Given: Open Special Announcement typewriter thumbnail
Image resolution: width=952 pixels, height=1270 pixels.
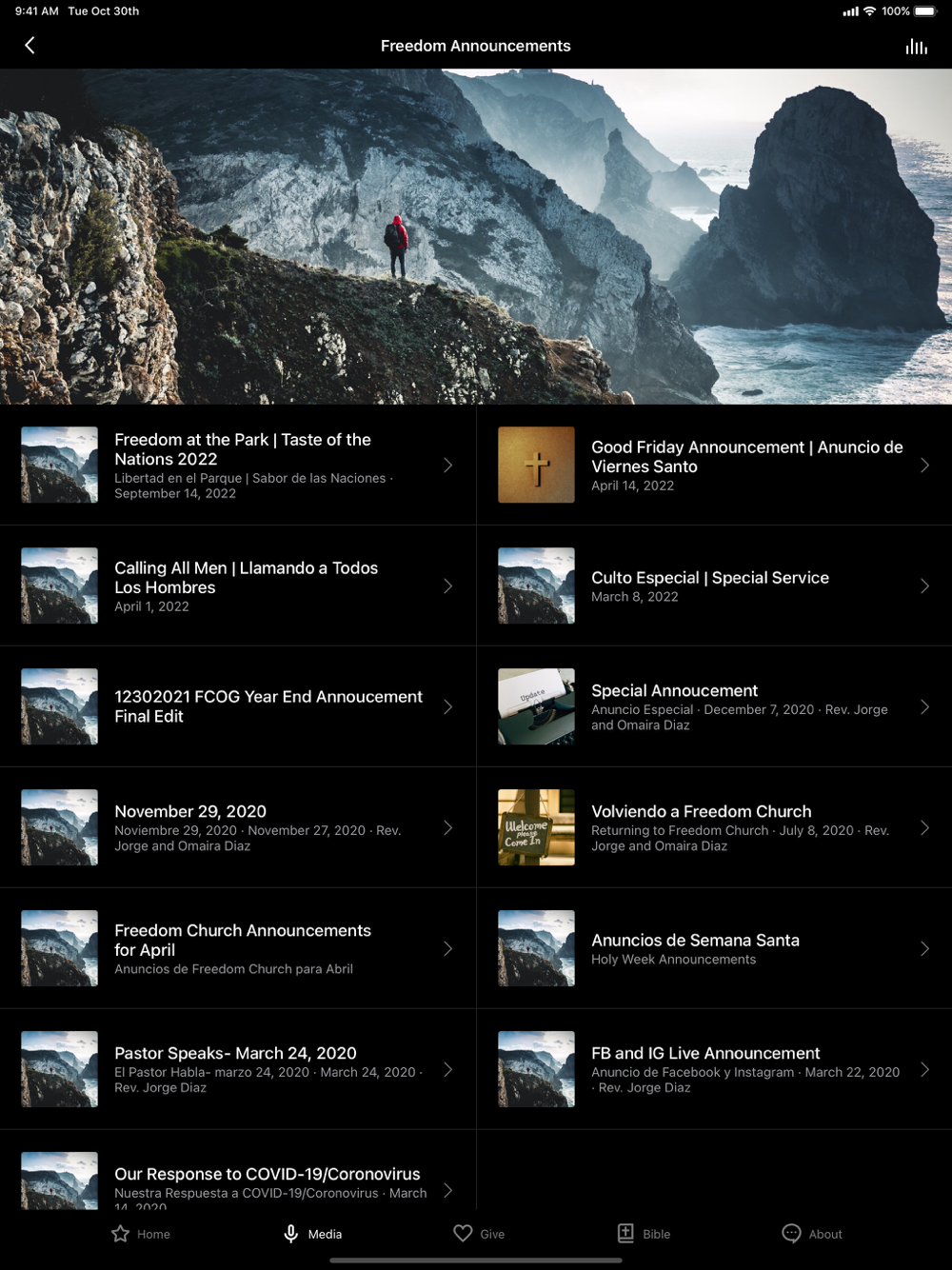Looking at the screenshot, I should click(x=536, y=706).
